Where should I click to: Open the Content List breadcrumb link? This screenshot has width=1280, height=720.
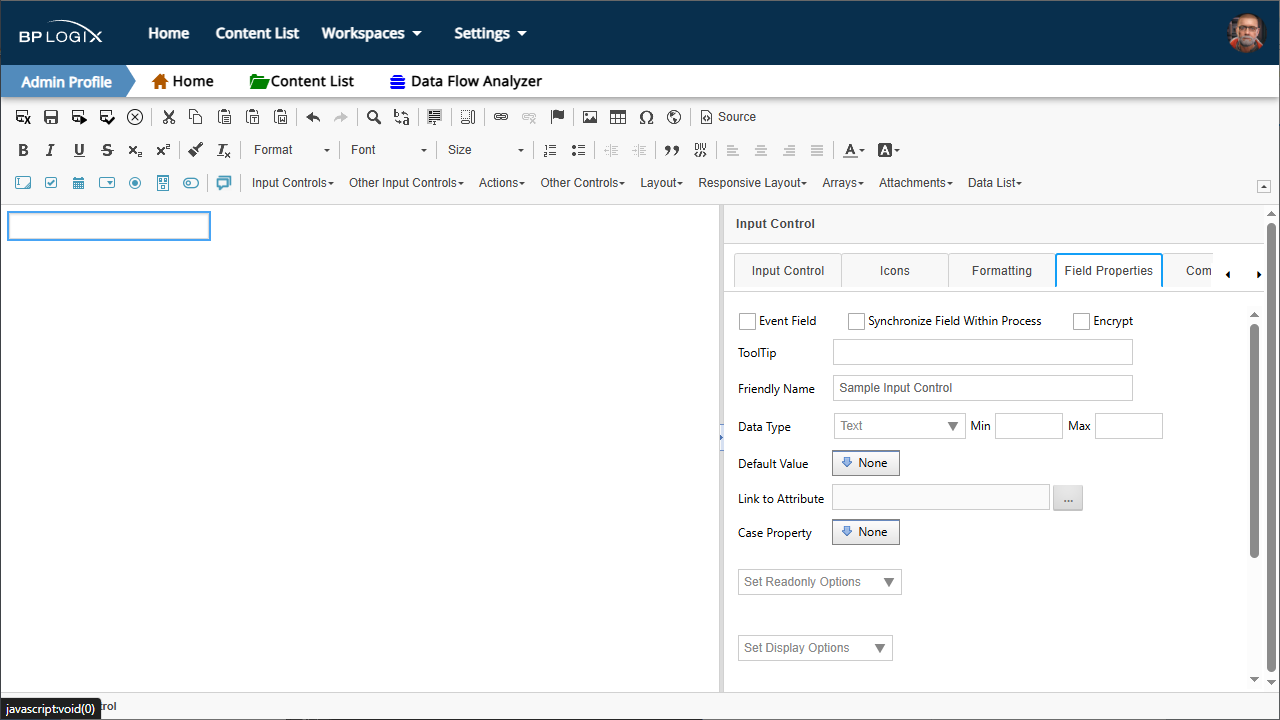302,82
